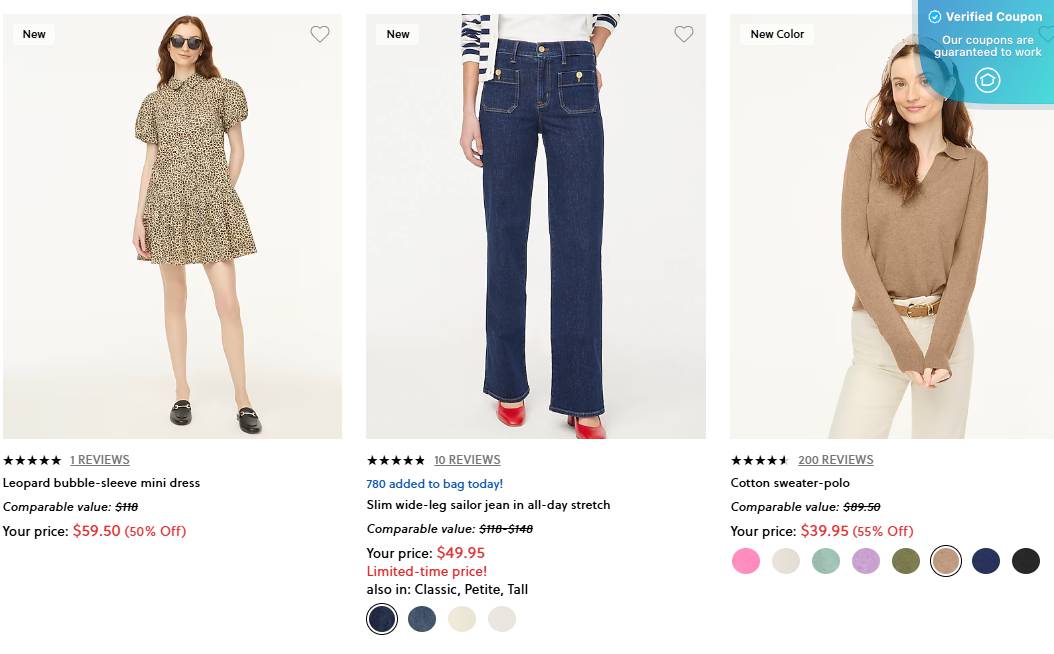Toggle the sailor jean favorite heart off
This screenshot has height=654, width=1054.
(x=684, y=33)
